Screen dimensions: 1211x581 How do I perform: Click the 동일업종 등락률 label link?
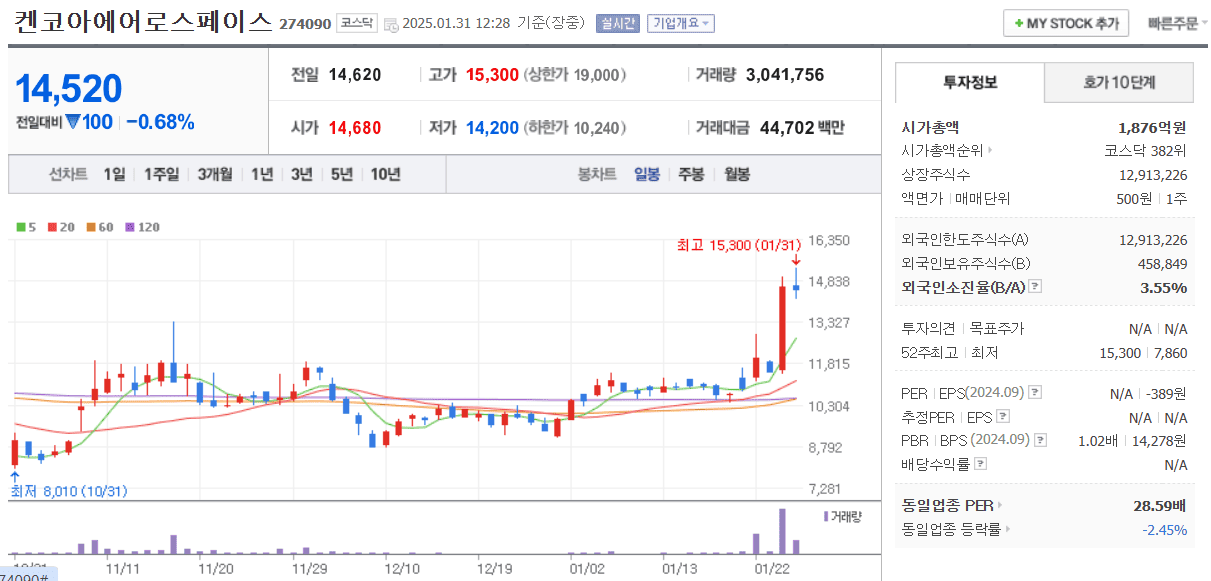click(951, 530)
